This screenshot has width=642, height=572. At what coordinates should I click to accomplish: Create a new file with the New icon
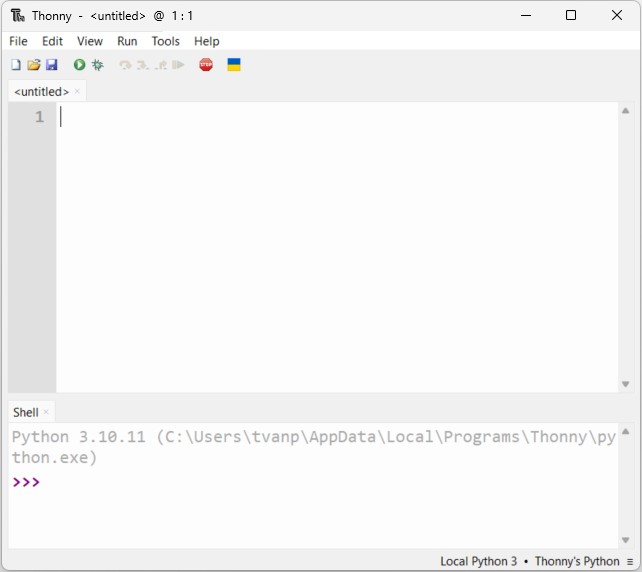coord(16,65)
